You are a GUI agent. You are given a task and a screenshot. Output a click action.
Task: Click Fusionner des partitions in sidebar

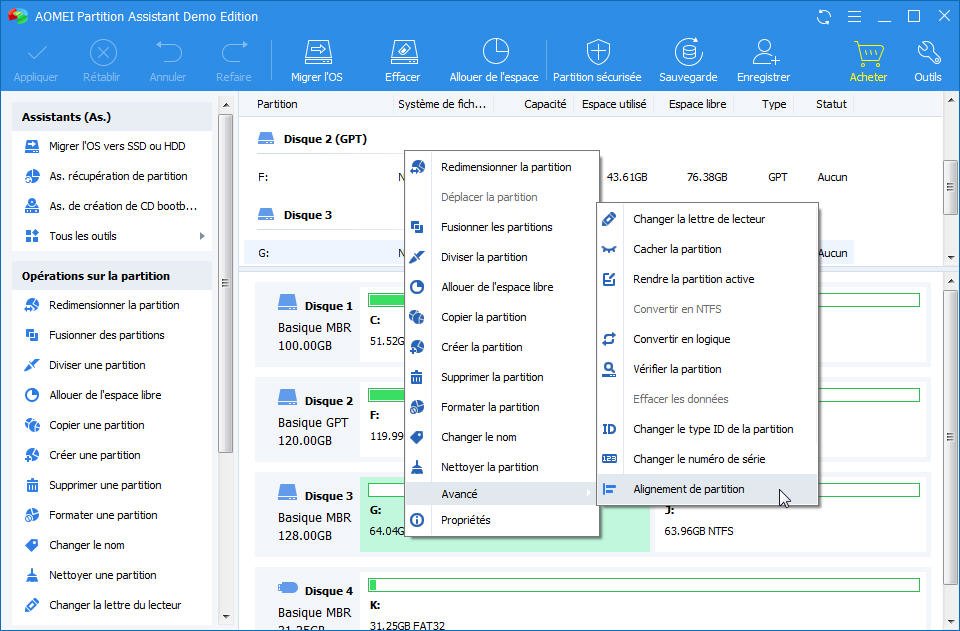112,335
